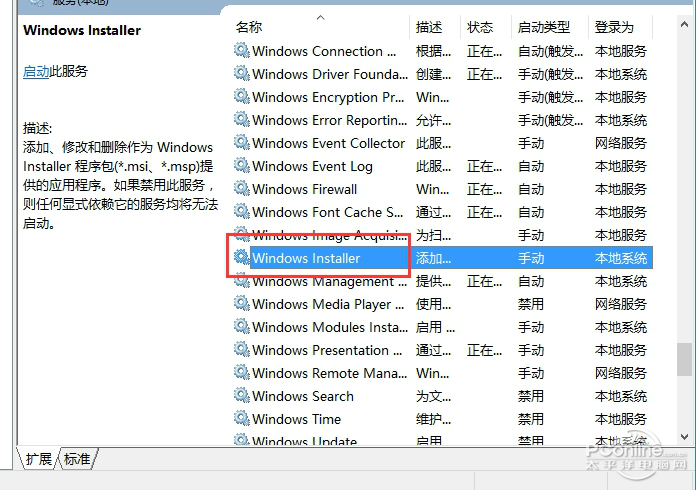The height and width of the screenshot is (490, 696).
Task: Click gear icon of Windows Event Collector
Action: pos(242,143)
